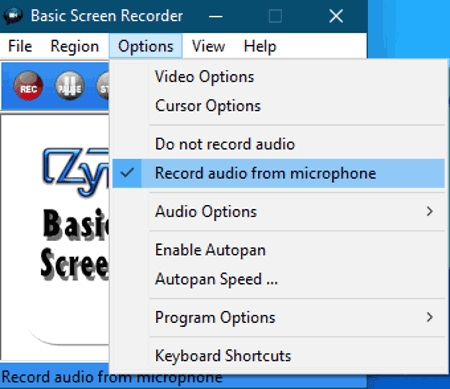450x389 pixels.
Task: Start recording with the red REC button
Action: coord(28,86)
